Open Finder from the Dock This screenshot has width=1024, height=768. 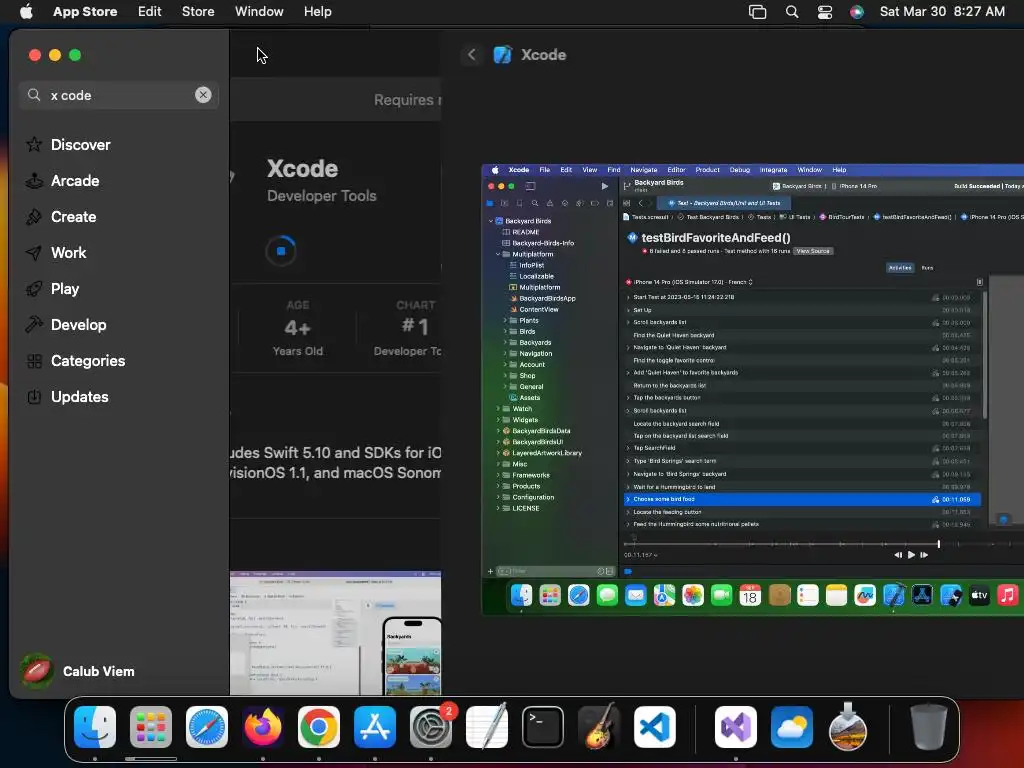[x=95, y=727]
